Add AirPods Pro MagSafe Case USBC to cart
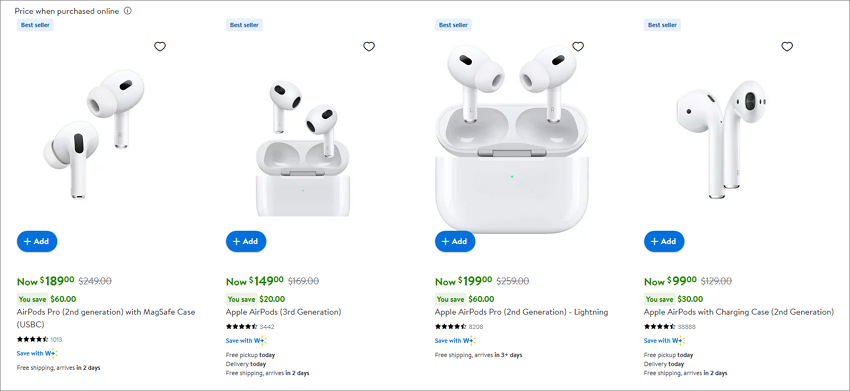The width and height of the screenshot is (850, 391). [37, 241]
